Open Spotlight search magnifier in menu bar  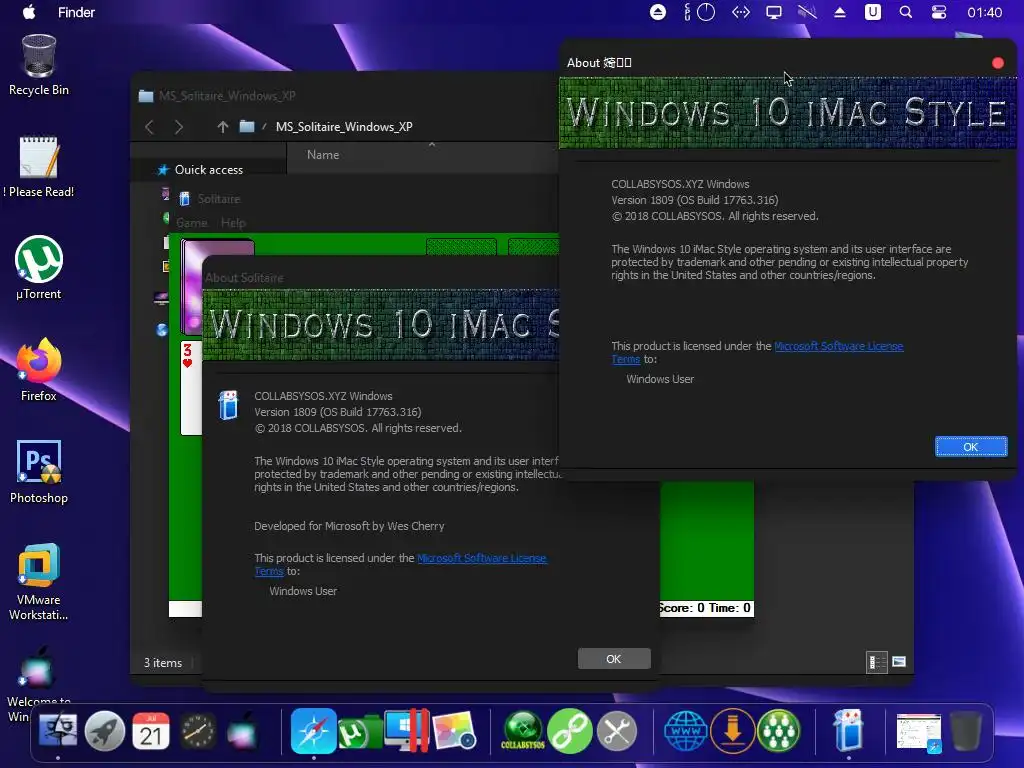(906, 12)
